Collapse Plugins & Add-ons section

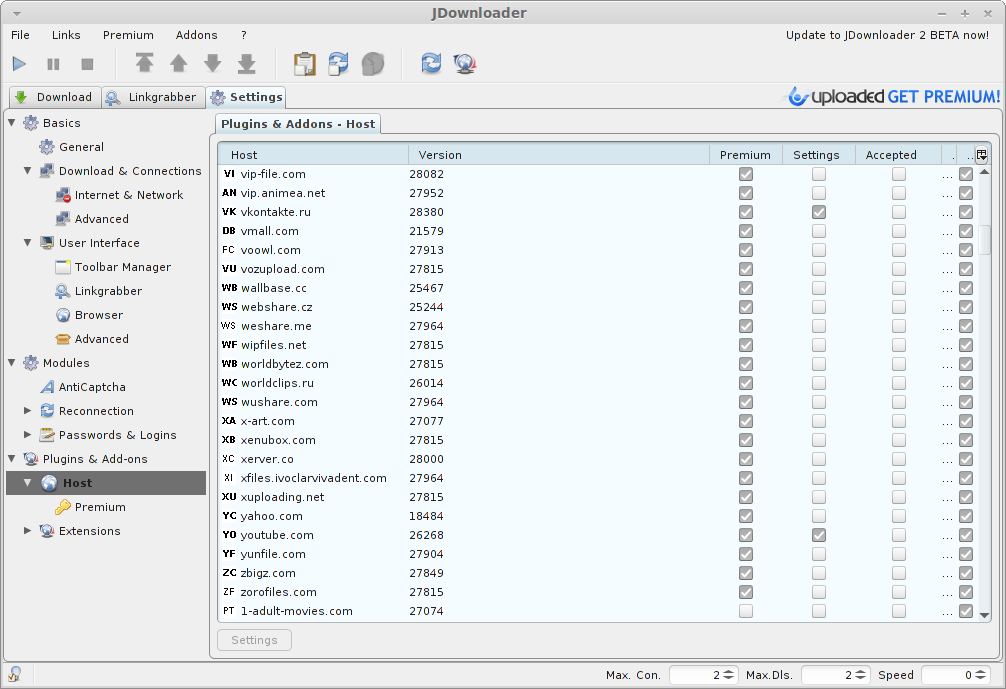click(12, 458)
